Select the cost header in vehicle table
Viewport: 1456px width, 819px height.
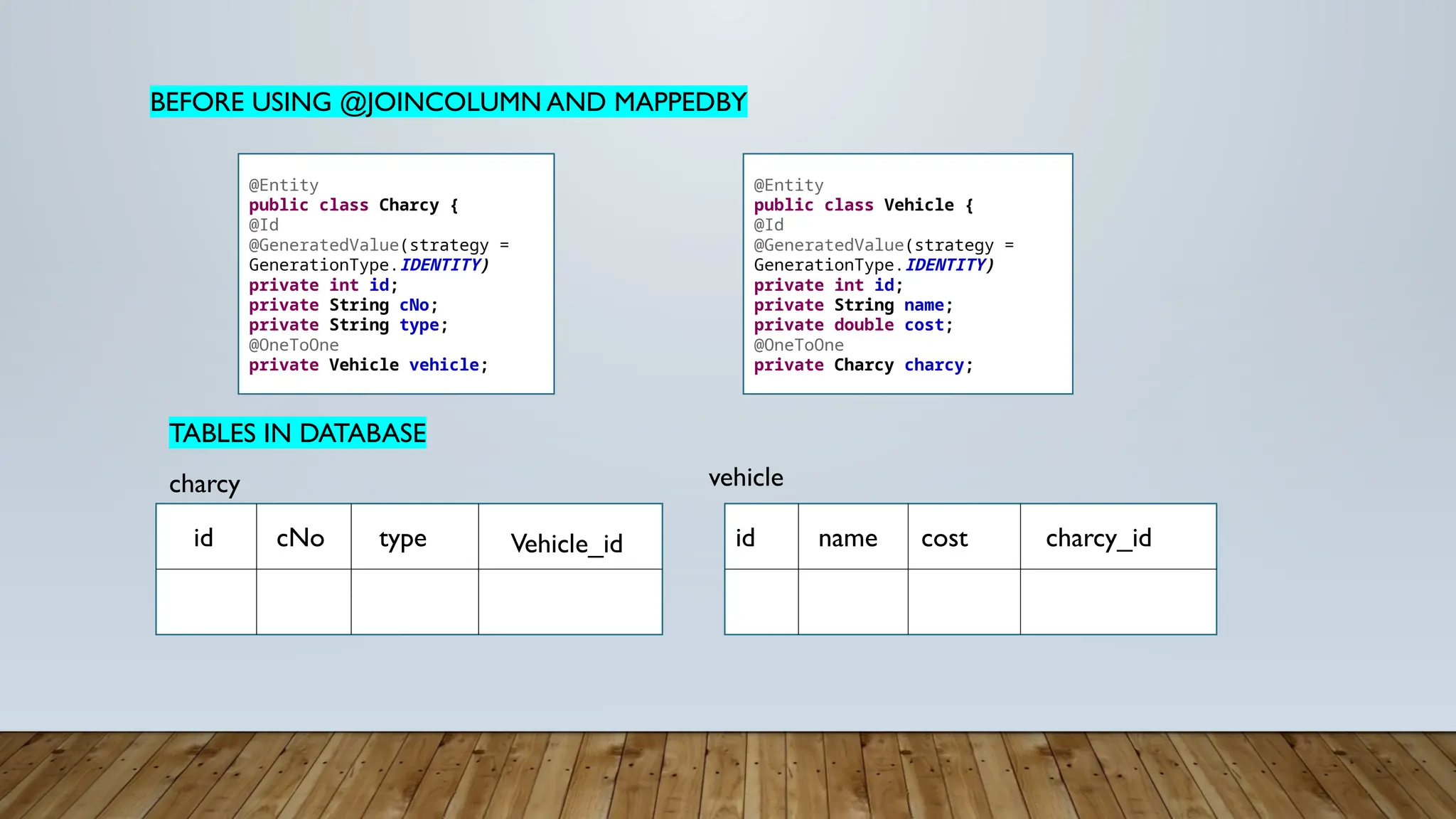tap(963, 537)
